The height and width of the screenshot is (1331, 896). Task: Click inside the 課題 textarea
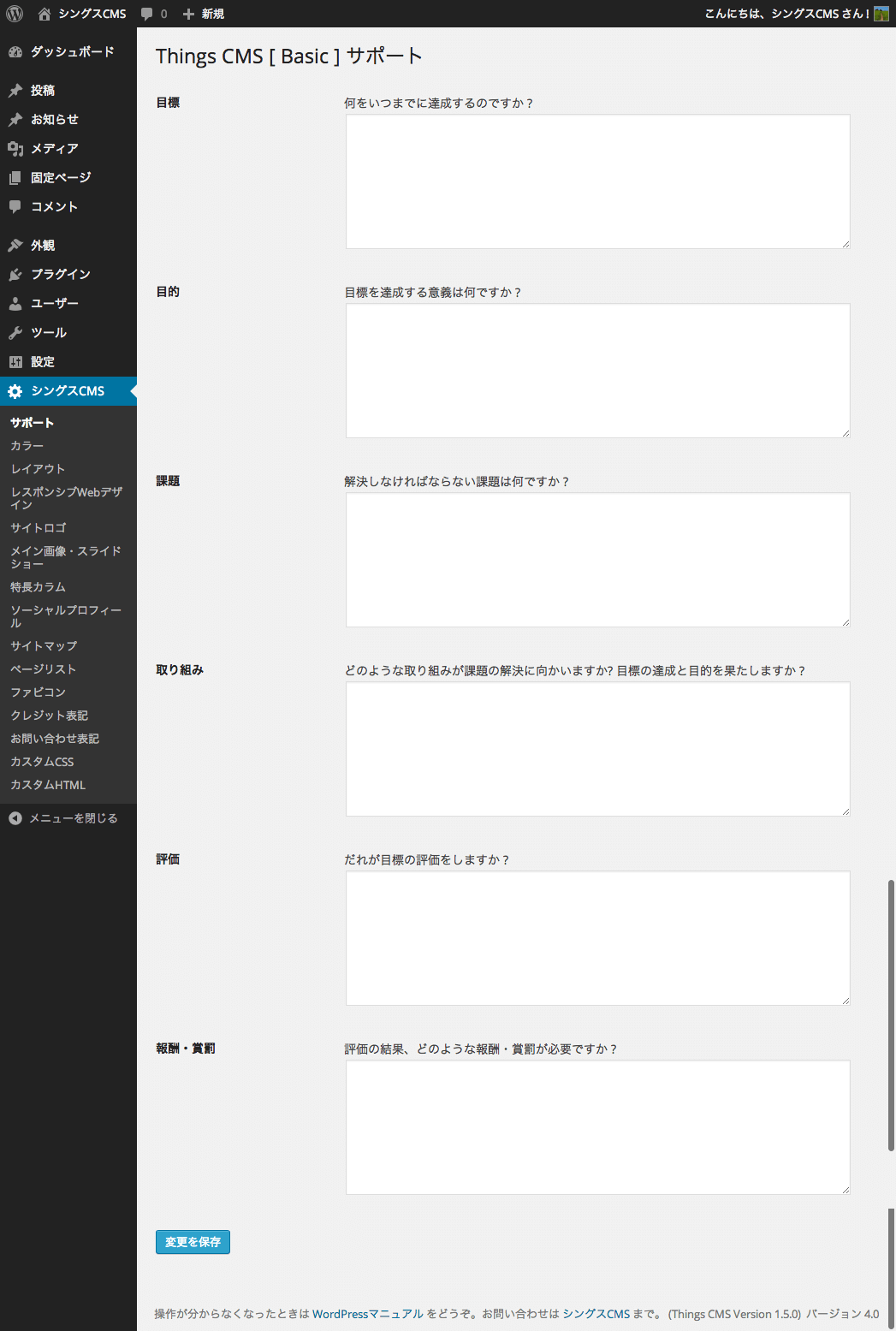[598, 560]
